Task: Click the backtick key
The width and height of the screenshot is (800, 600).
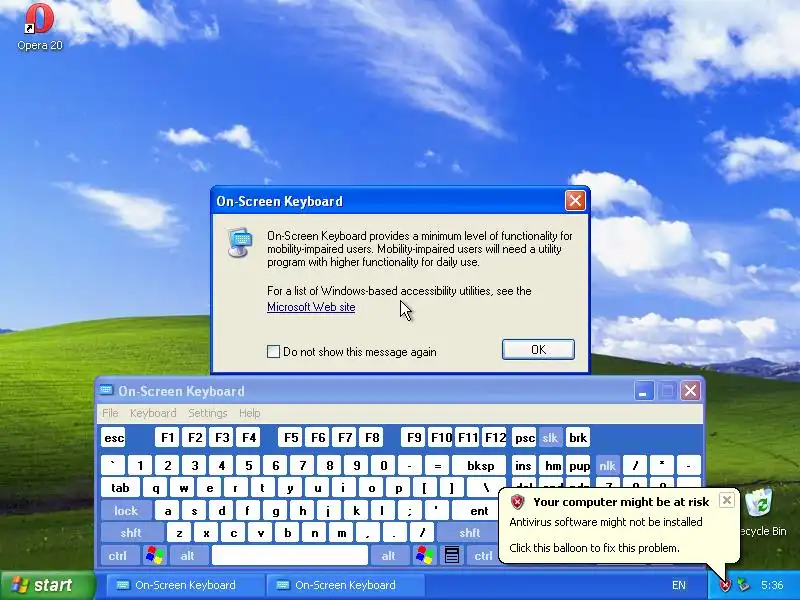Action: [x=113, y=466]
